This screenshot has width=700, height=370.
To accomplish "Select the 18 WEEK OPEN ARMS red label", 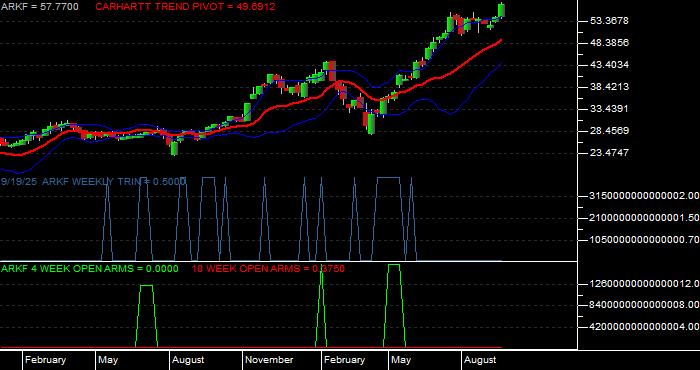I will (268, 269).
